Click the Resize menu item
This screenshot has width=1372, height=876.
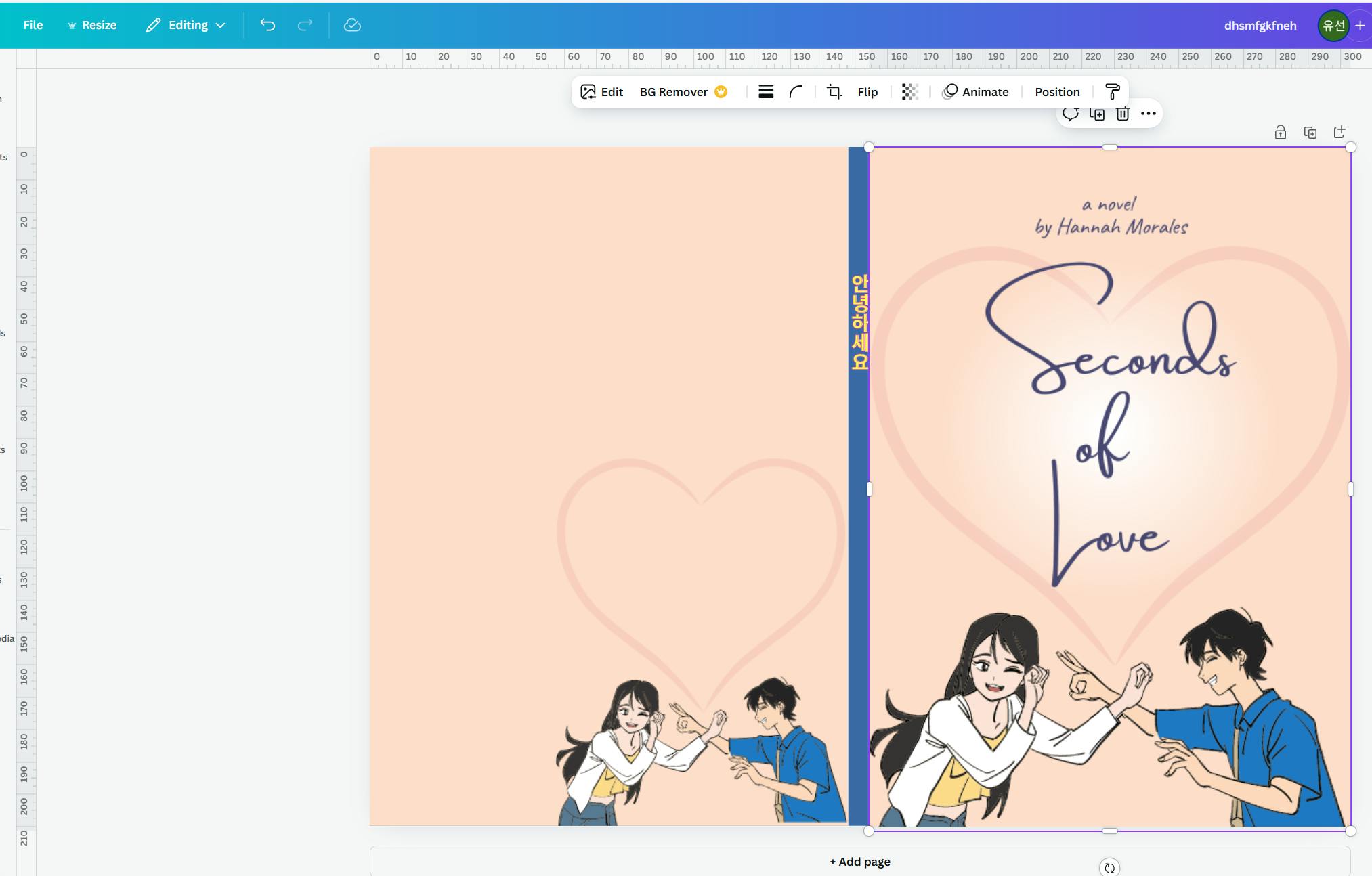[92, 25]
